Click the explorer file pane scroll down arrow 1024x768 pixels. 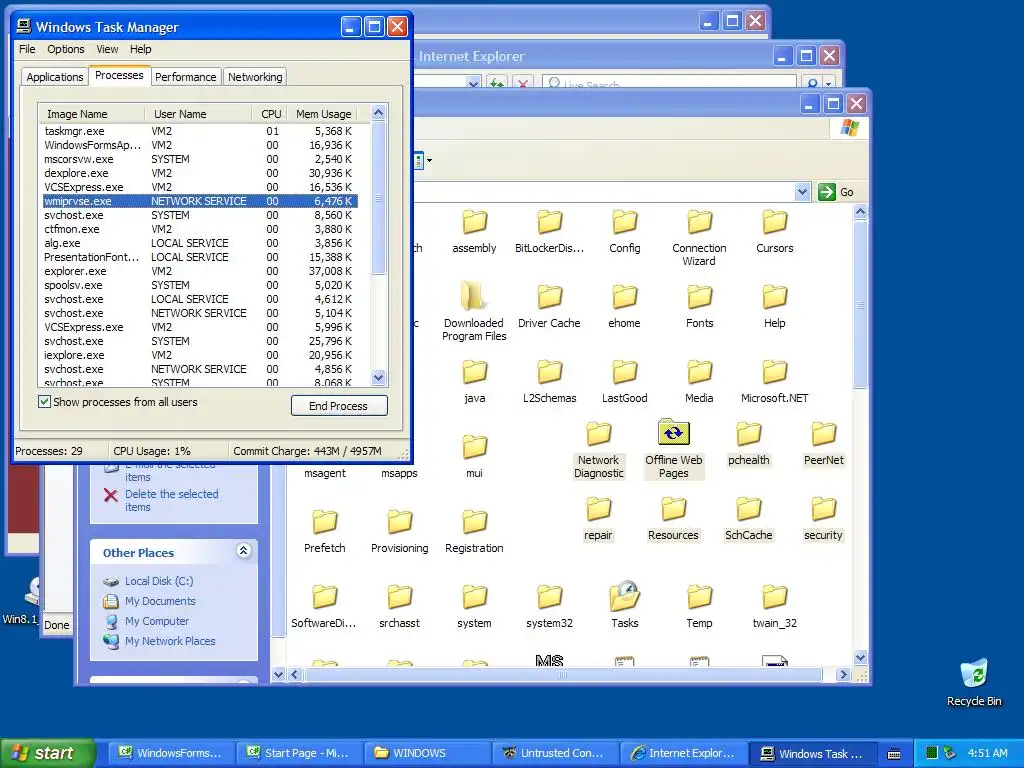point(861,658)
